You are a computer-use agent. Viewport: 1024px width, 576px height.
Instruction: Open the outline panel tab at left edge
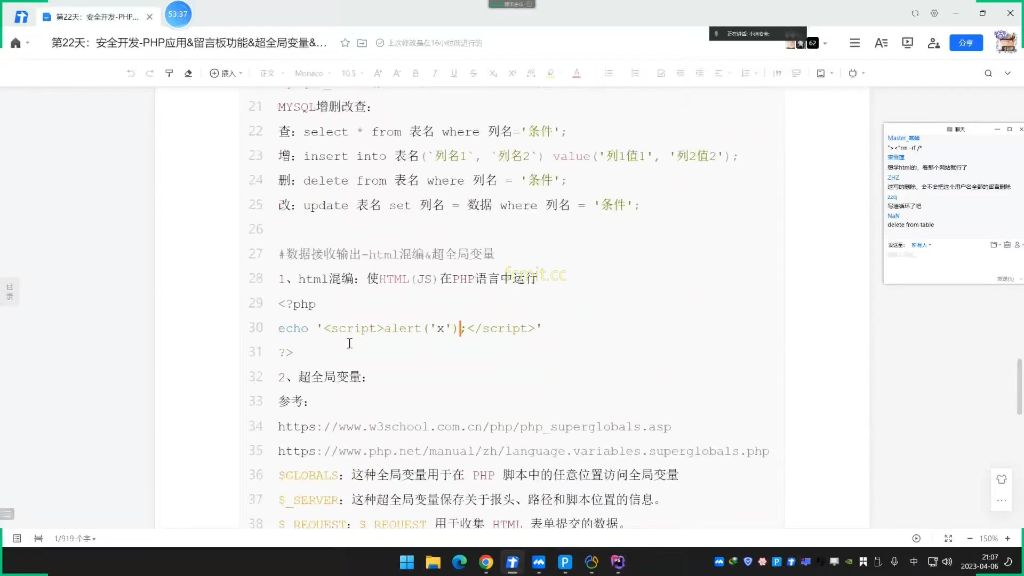click(9, 291)
